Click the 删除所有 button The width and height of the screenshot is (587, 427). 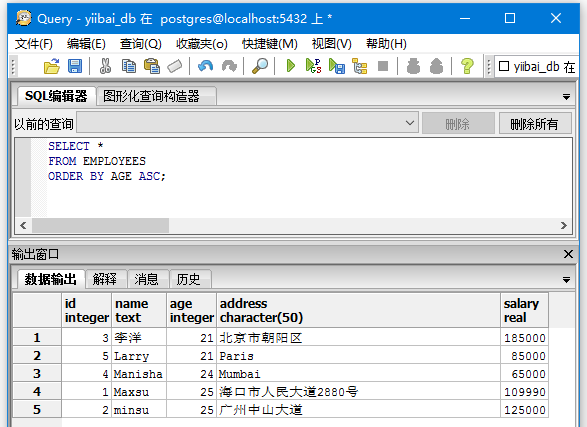coord(535,123)
